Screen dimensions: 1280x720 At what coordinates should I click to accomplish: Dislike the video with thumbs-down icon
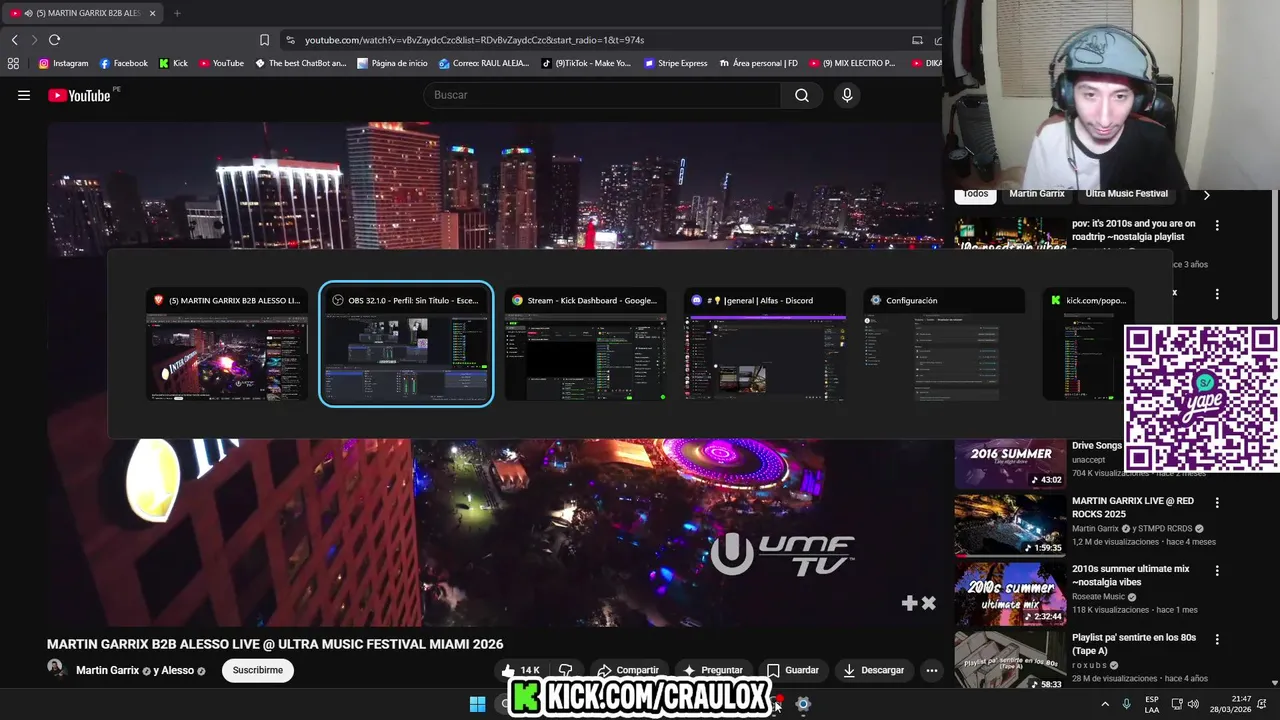566,670
